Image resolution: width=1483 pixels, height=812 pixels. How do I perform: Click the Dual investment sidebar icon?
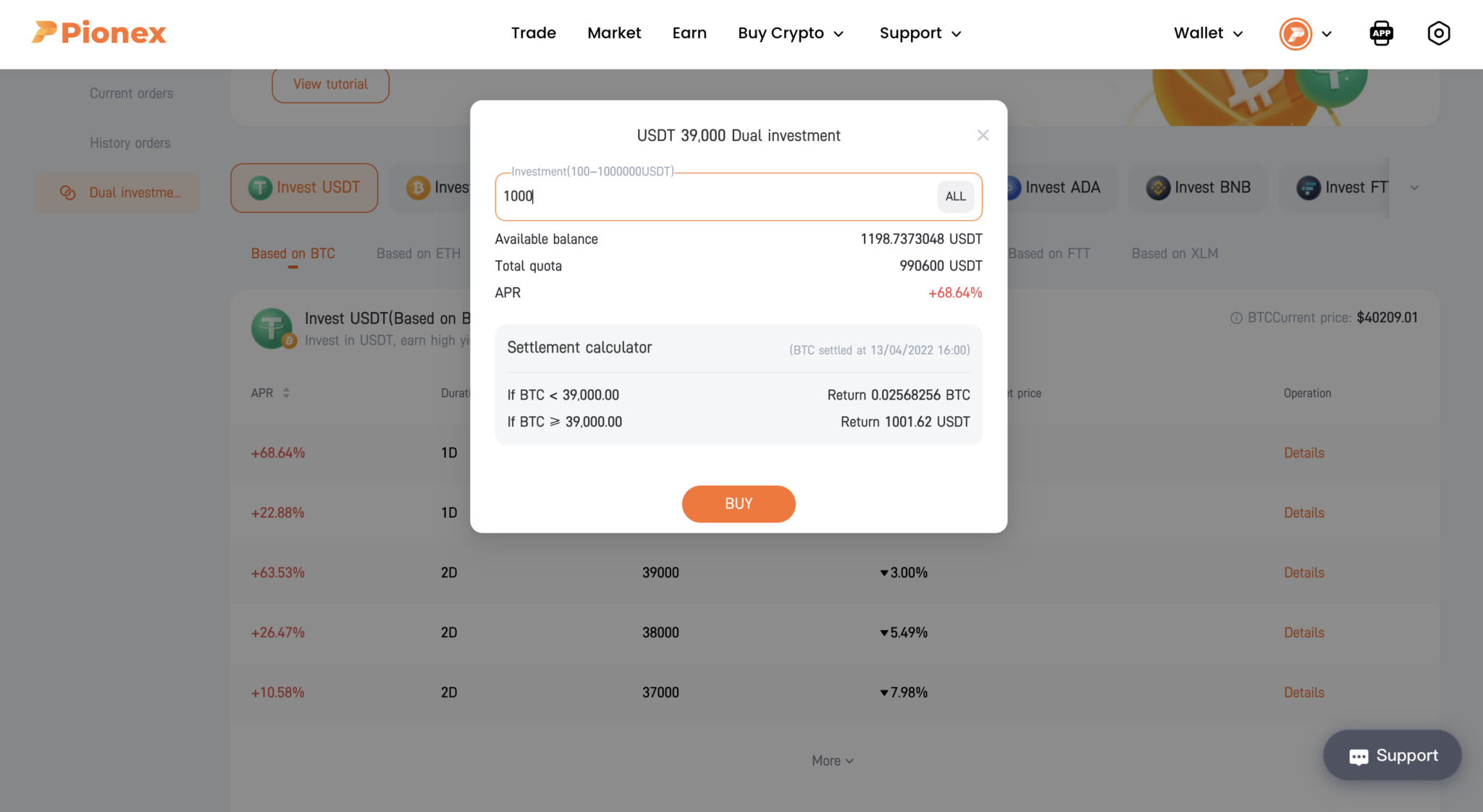pyautogui.click(x=67, y=193)
